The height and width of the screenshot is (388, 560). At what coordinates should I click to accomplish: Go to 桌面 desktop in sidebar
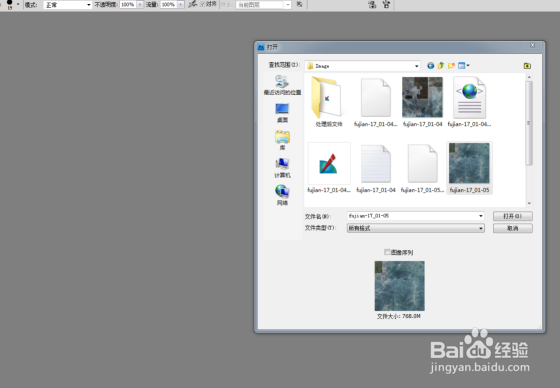[x=282, y=113]
